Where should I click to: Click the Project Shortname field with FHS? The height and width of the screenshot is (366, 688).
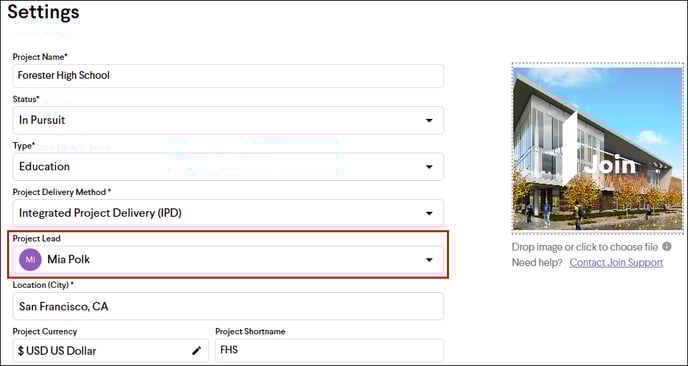click(329, 350)
